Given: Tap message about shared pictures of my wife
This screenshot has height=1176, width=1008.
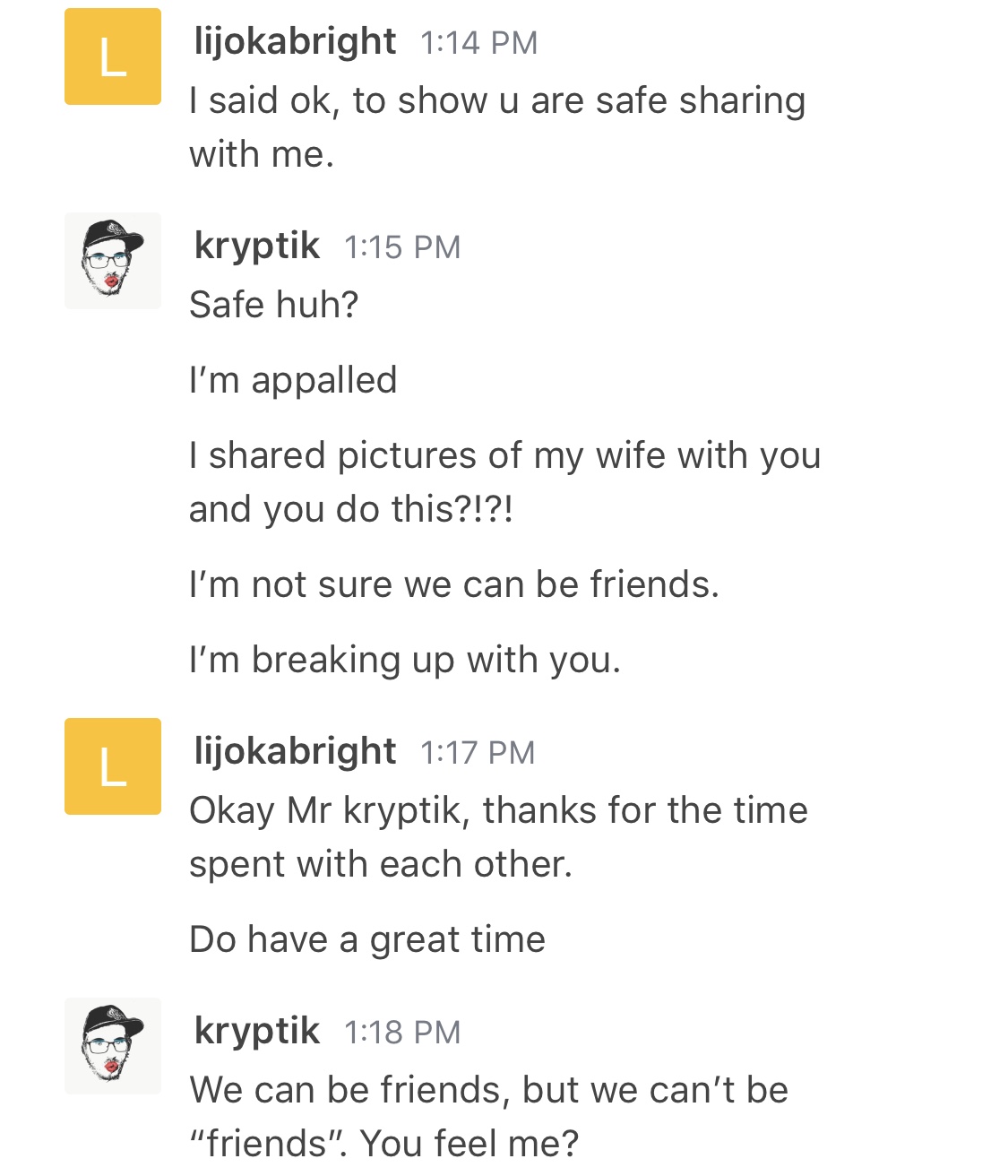Looking at the screenshot, I should [x=504, y=482].
